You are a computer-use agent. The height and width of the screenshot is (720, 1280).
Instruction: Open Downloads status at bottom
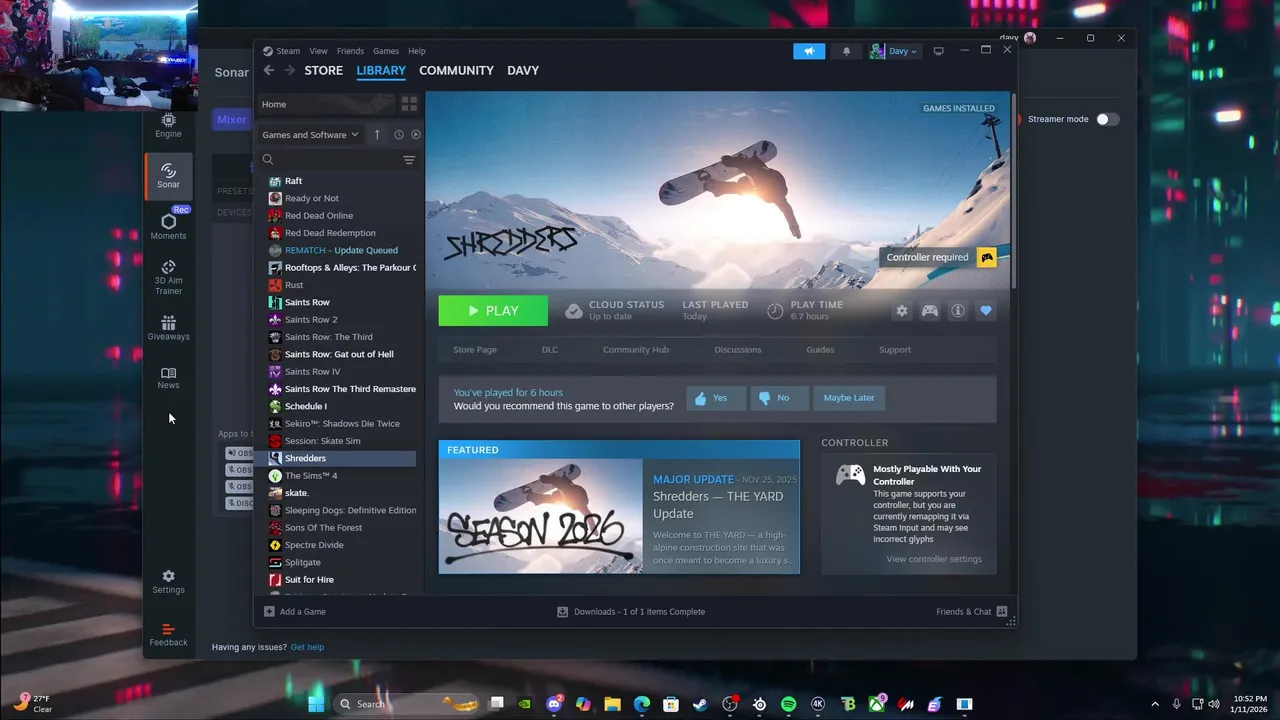(631, 612)
